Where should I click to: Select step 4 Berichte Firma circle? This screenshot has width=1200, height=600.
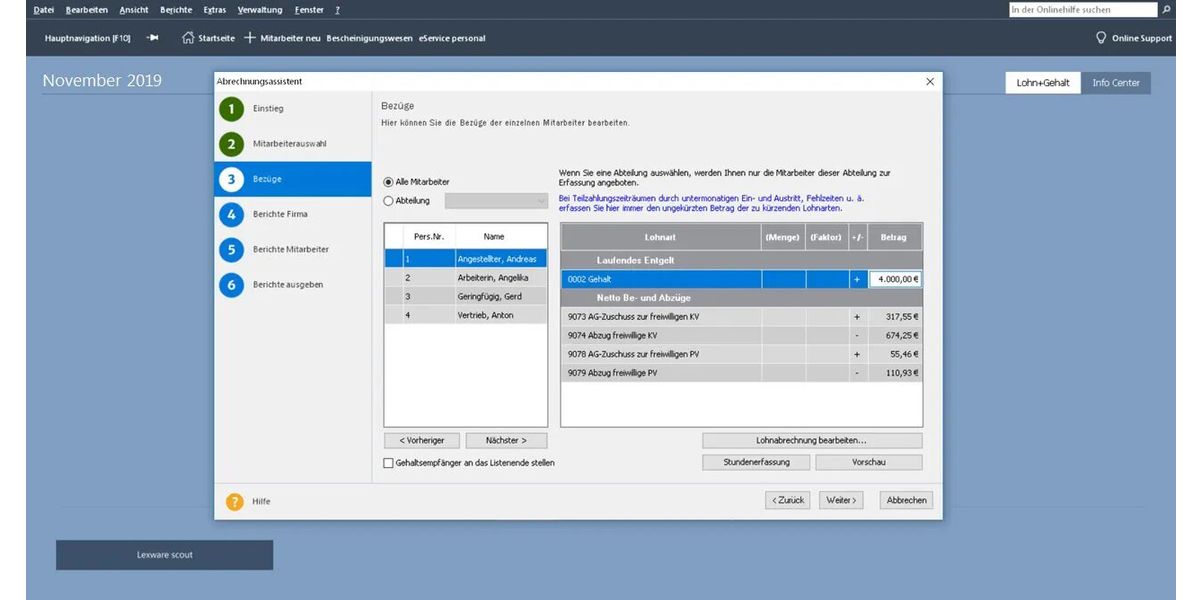tap(232, 214)
